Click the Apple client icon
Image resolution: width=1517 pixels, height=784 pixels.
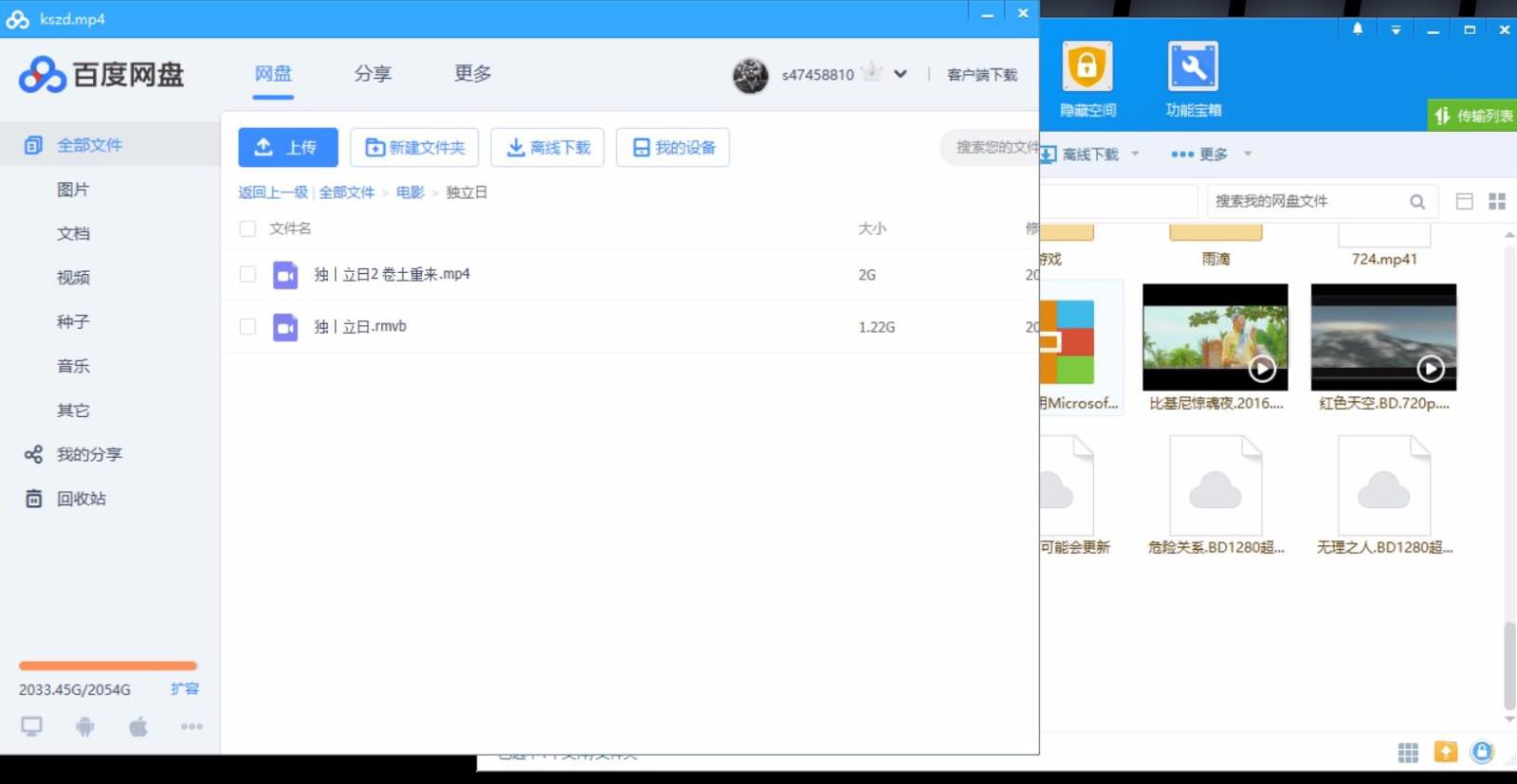click(x=138, y=727)
